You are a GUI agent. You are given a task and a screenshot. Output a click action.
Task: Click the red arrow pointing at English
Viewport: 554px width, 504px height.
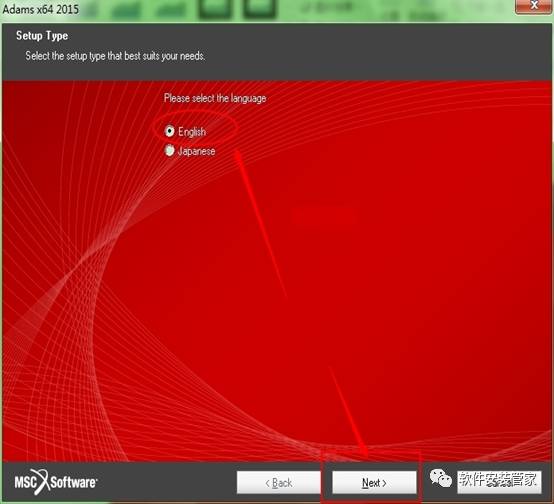[261, 223]
